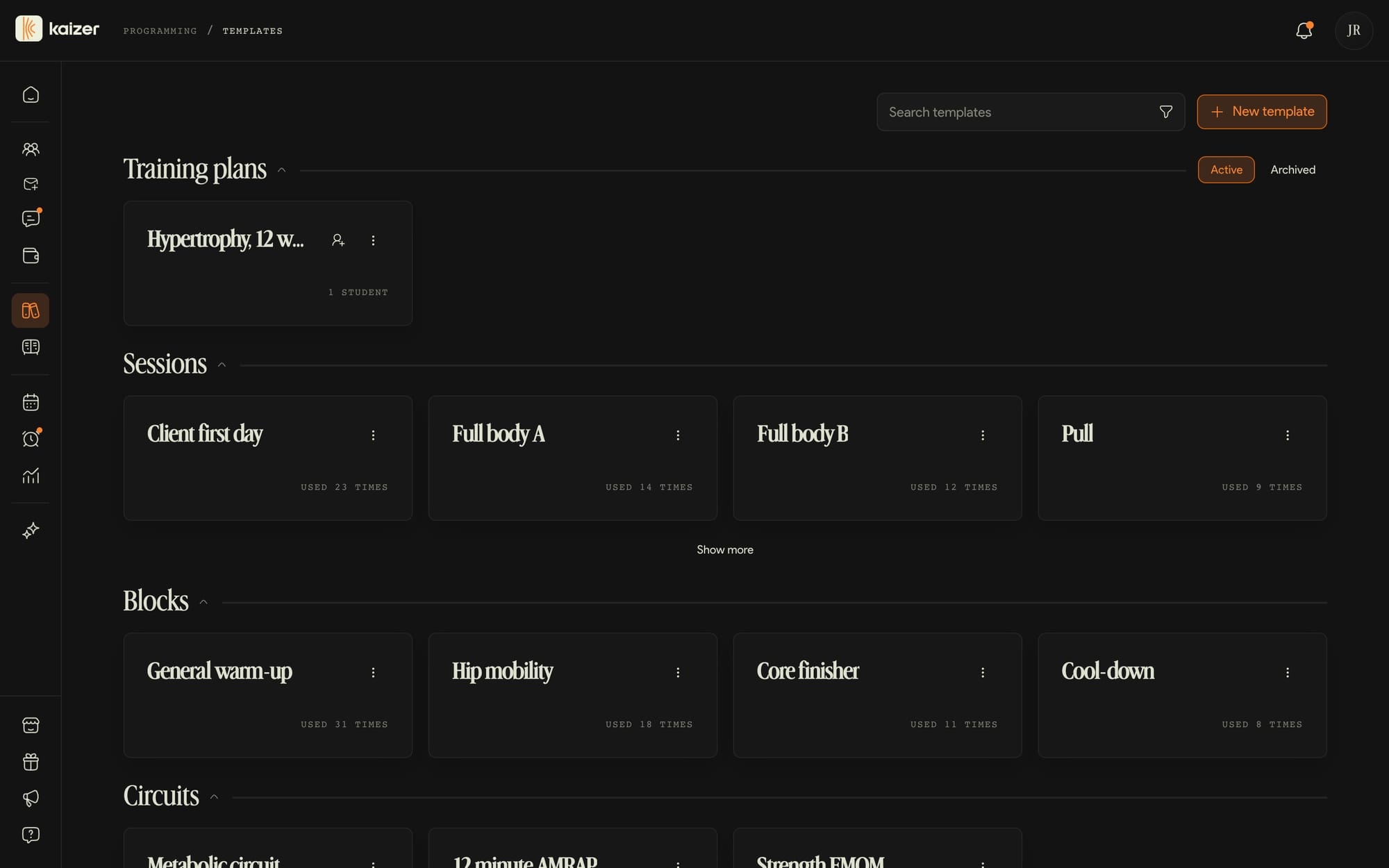
Task: Open the Hypertrophy, 12 w... plan card
Action: pos(268,263)
